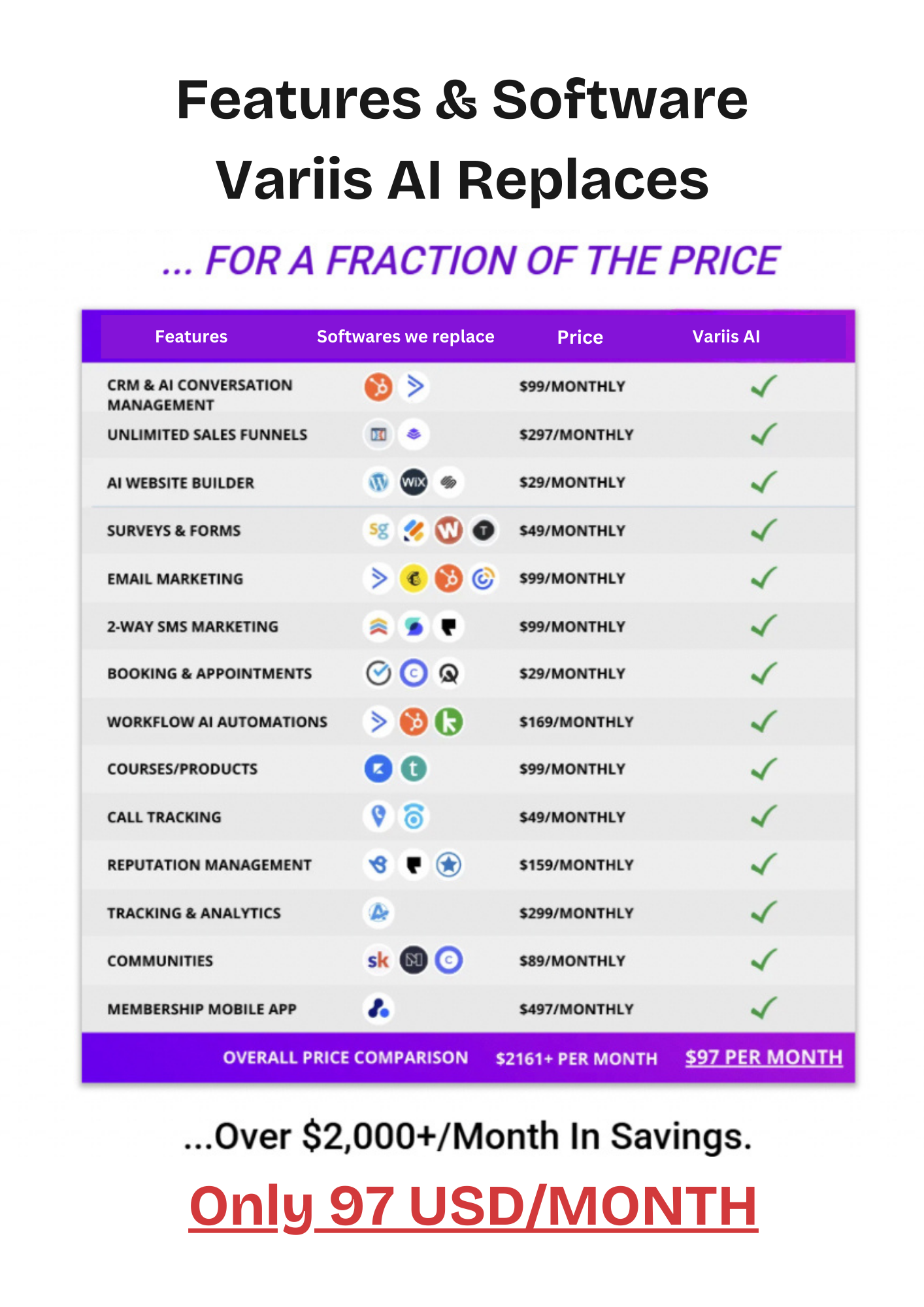Screen dimensions: 924x1307
Task: Click the green Keap K icon
Action: coord(449,721)
